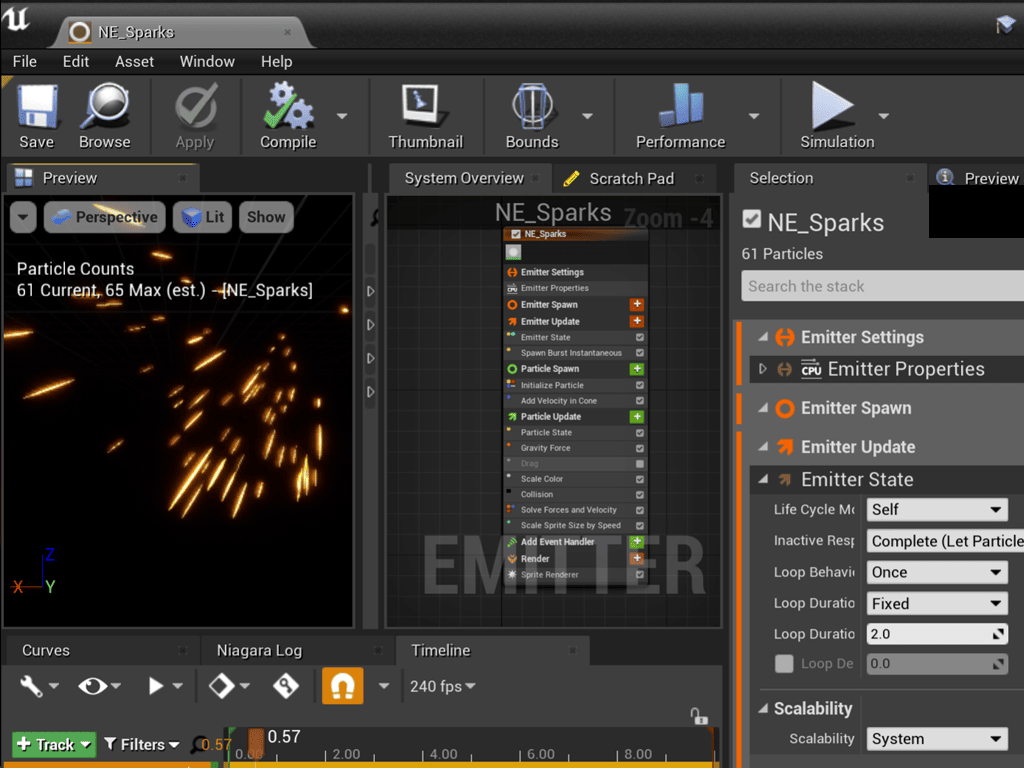
Task: Switch to the Scratch Pad tab
Action: (x=631, y=178)
